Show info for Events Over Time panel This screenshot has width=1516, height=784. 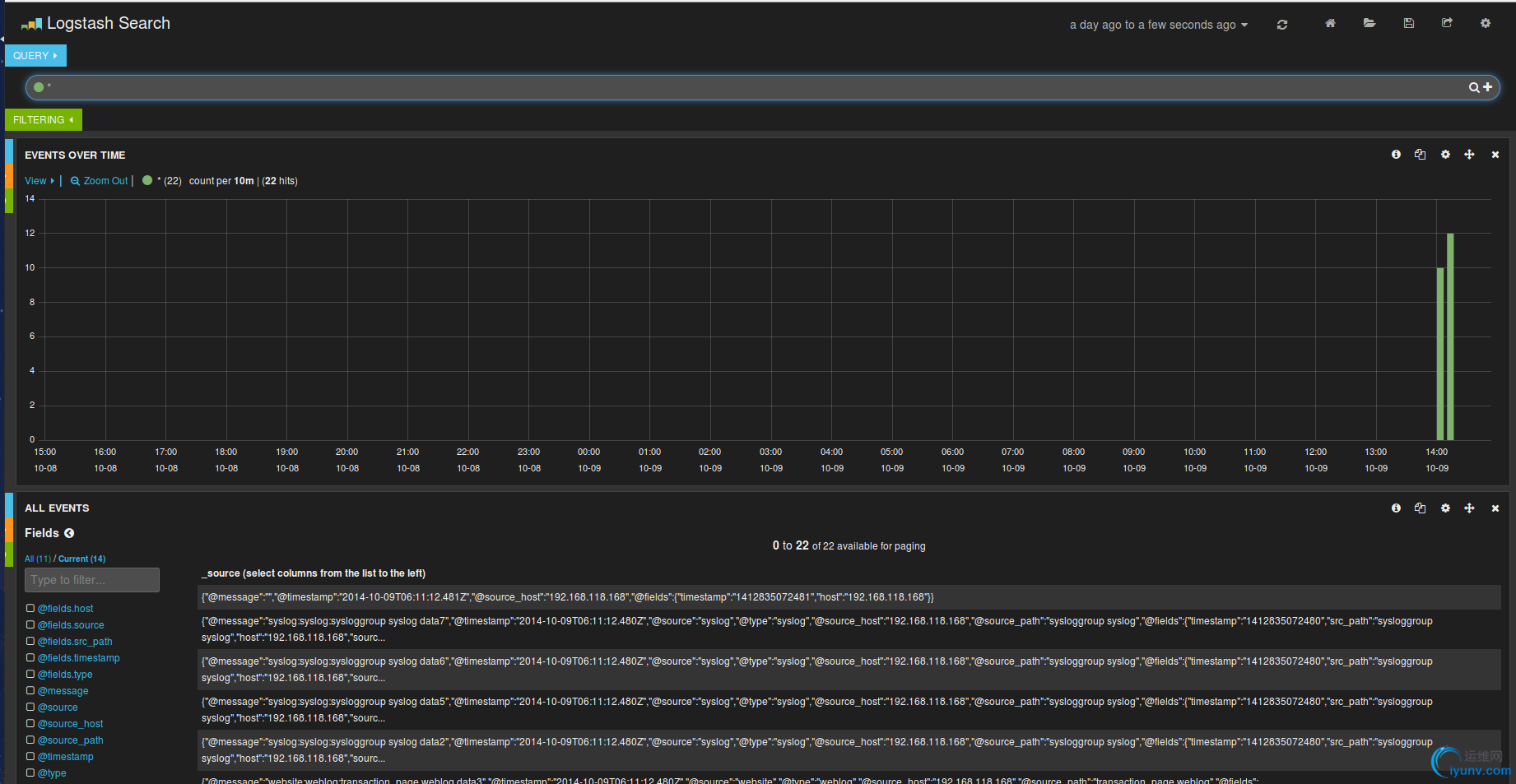(x=1396, y=155)
